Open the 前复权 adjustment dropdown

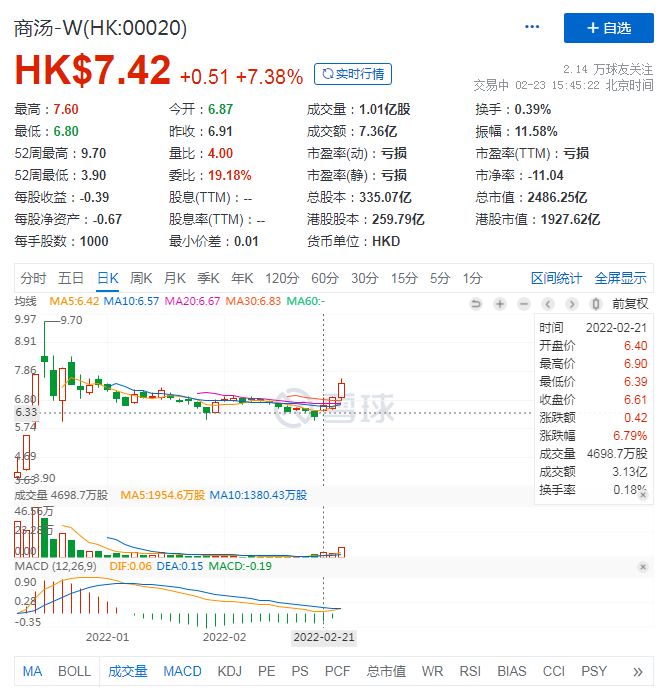(630, 303)
